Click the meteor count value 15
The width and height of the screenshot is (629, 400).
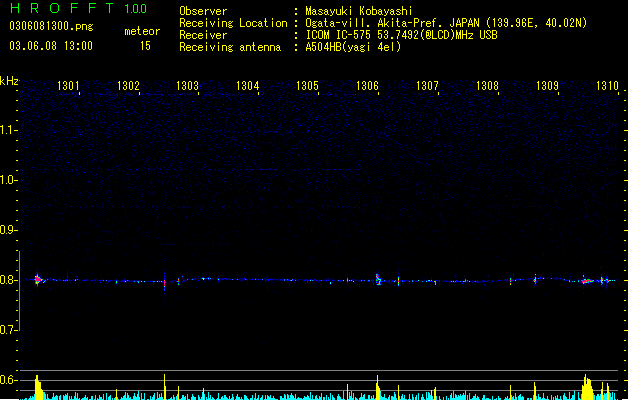pos(145,46)
